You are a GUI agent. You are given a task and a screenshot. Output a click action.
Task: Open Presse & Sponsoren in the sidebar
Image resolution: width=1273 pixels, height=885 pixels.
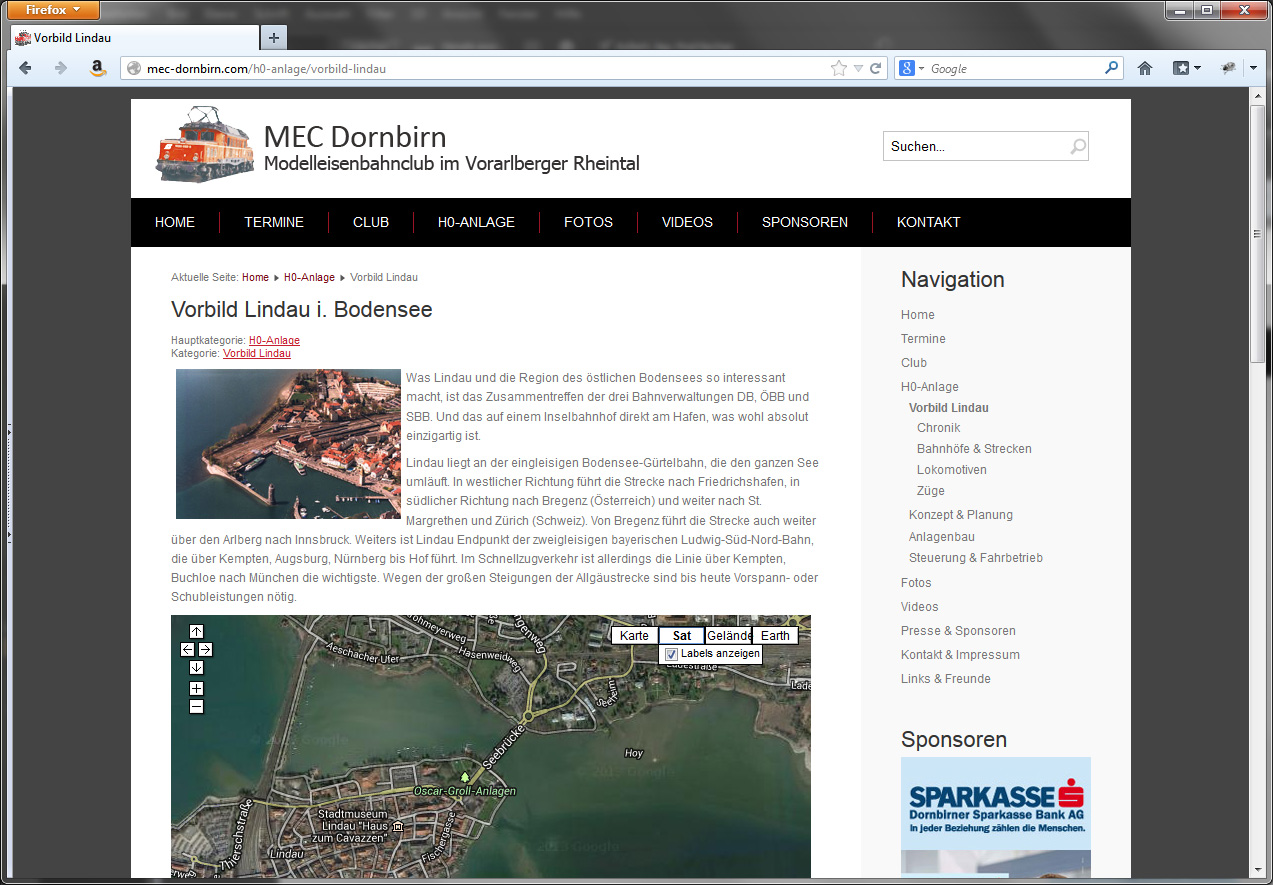[958, 631]
